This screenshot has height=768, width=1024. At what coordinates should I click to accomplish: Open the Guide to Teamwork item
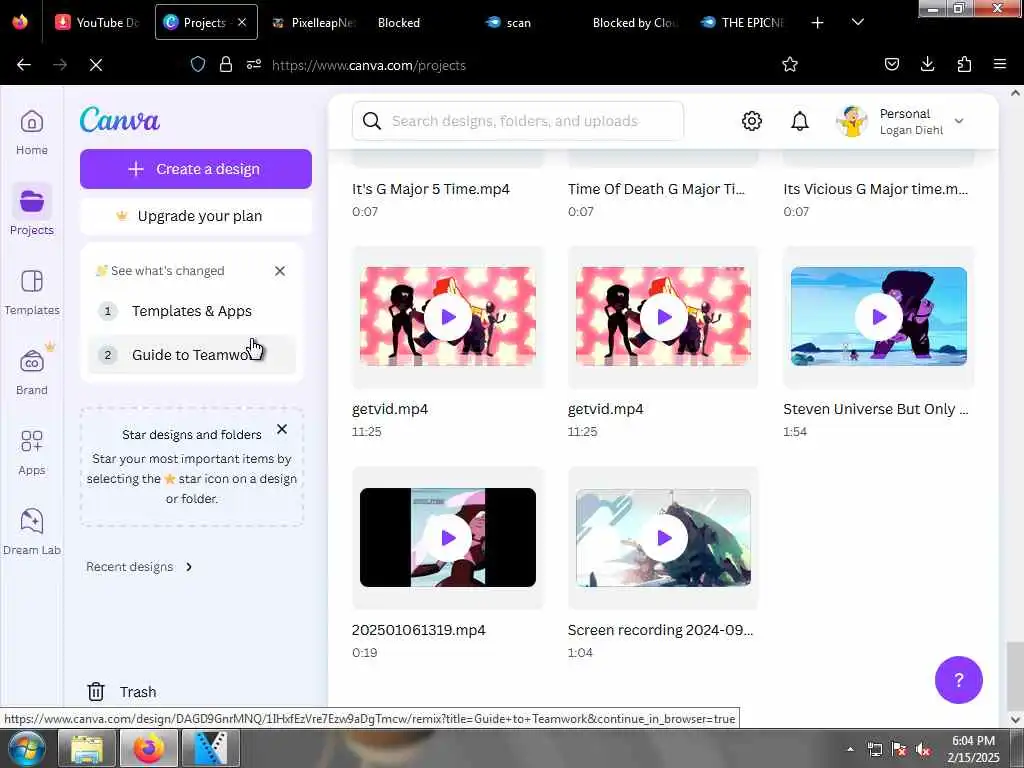(x=191, y=355)
